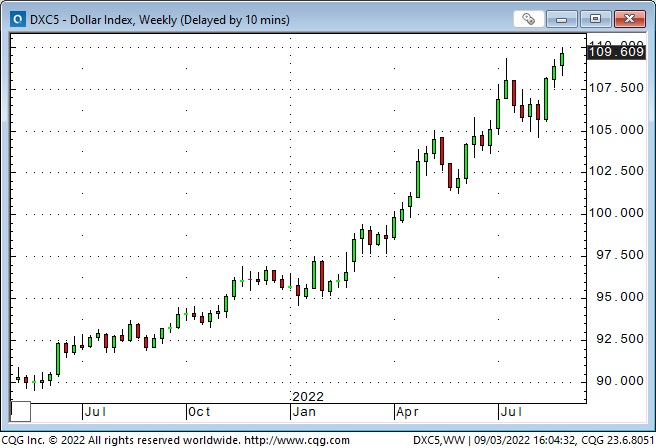This screenshot has width=656, height=448.
Task: Minimize the Dollar Index chart window
Action: point(561,19)
